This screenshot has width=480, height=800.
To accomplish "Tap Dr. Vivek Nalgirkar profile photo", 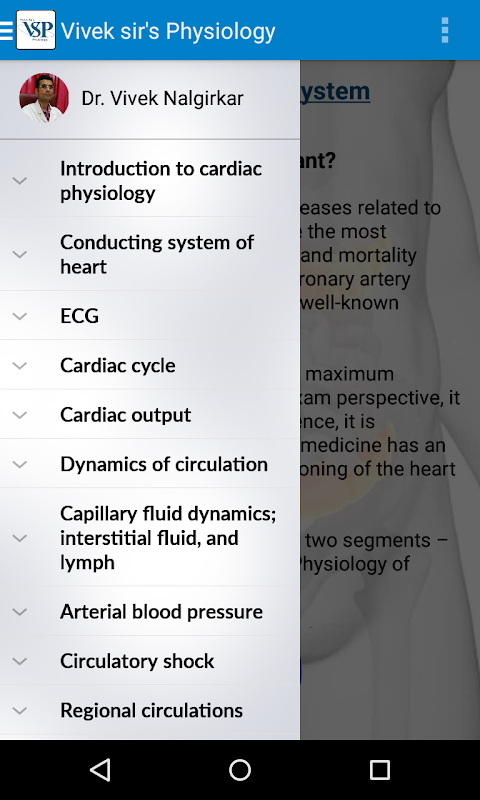I will 44,97.
